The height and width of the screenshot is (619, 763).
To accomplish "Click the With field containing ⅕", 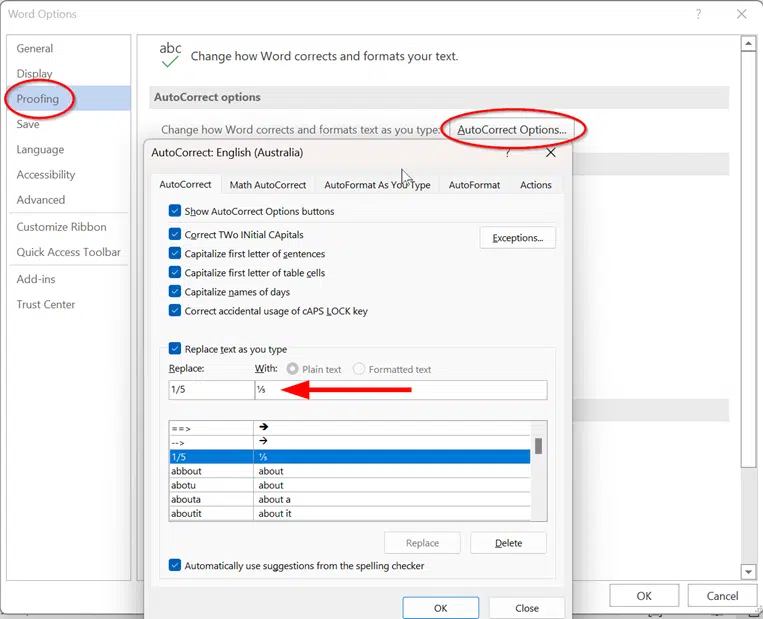I will pyautogui.click(x=401, y=390).
